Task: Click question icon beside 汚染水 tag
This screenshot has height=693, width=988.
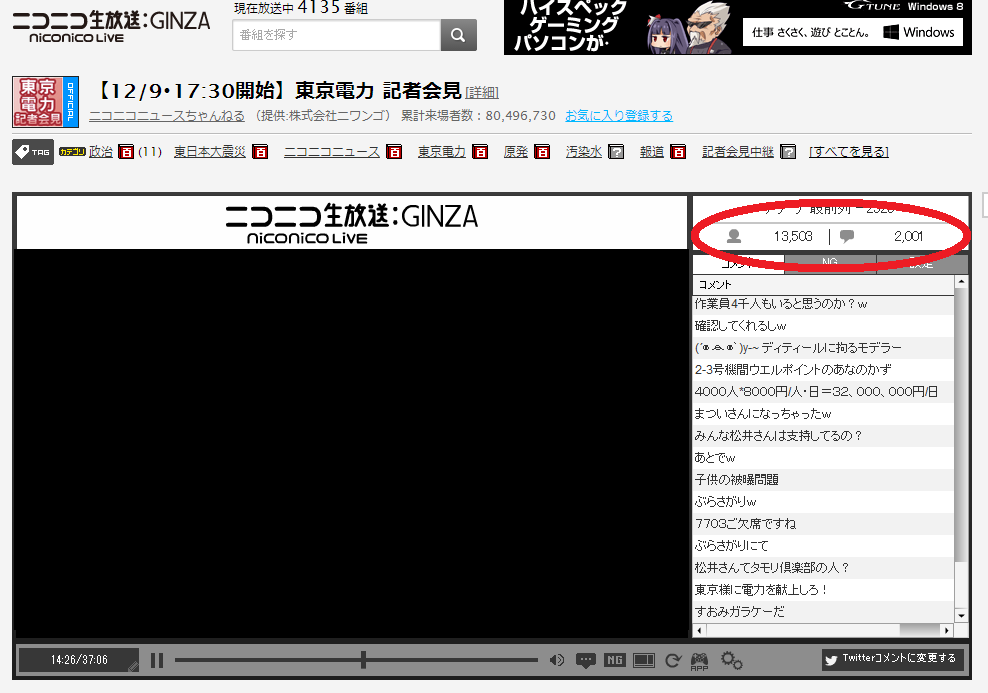Action: 616,152
